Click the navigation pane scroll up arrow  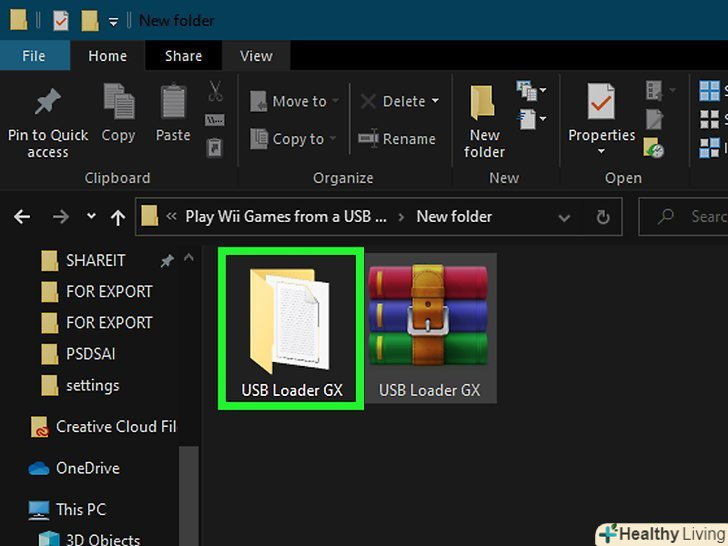tap(188, 257)
